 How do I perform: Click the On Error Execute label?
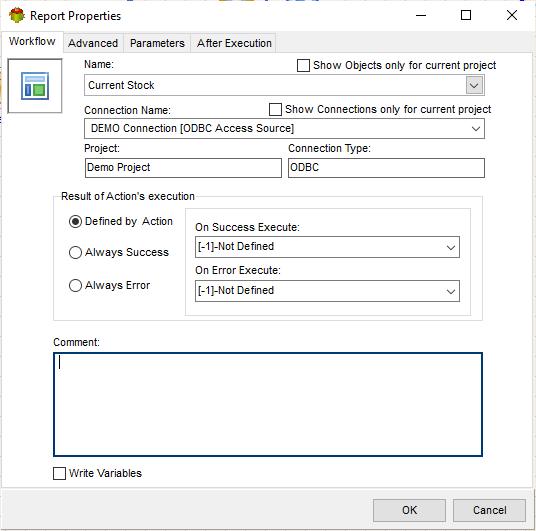[x=238, y=270]
